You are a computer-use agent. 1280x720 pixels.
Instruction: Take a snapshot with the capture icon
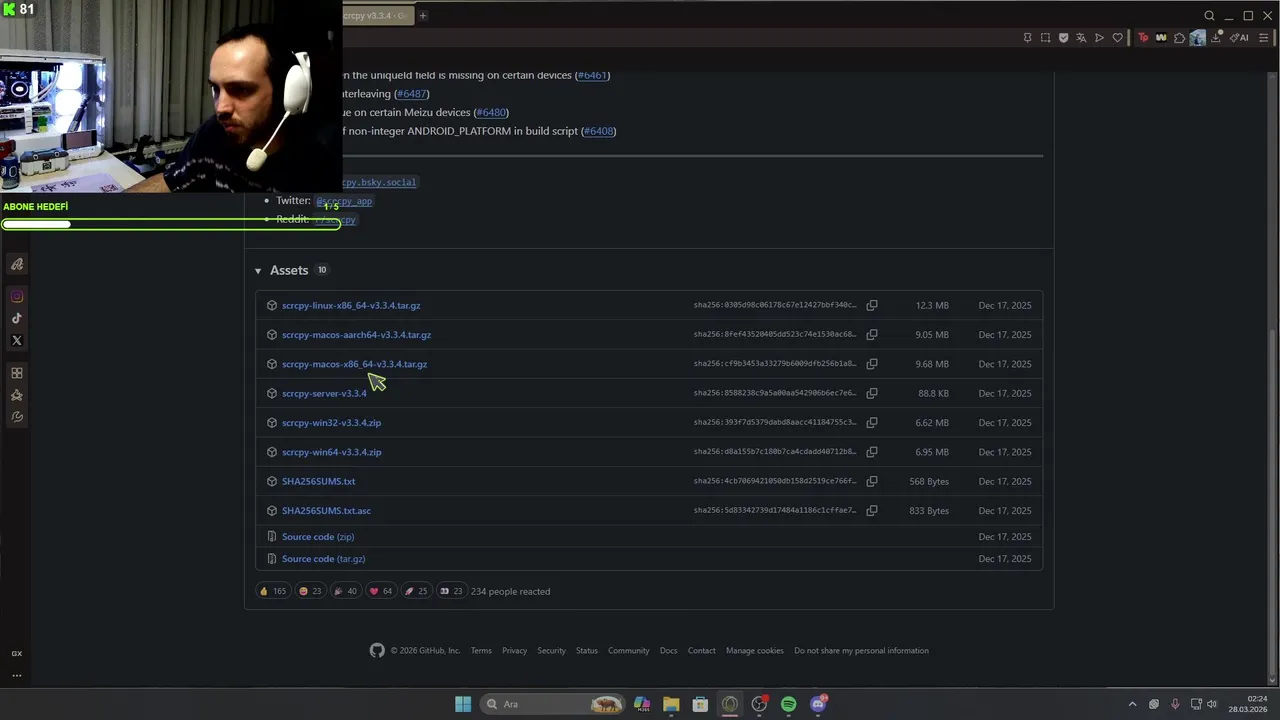coord(1045,38)
